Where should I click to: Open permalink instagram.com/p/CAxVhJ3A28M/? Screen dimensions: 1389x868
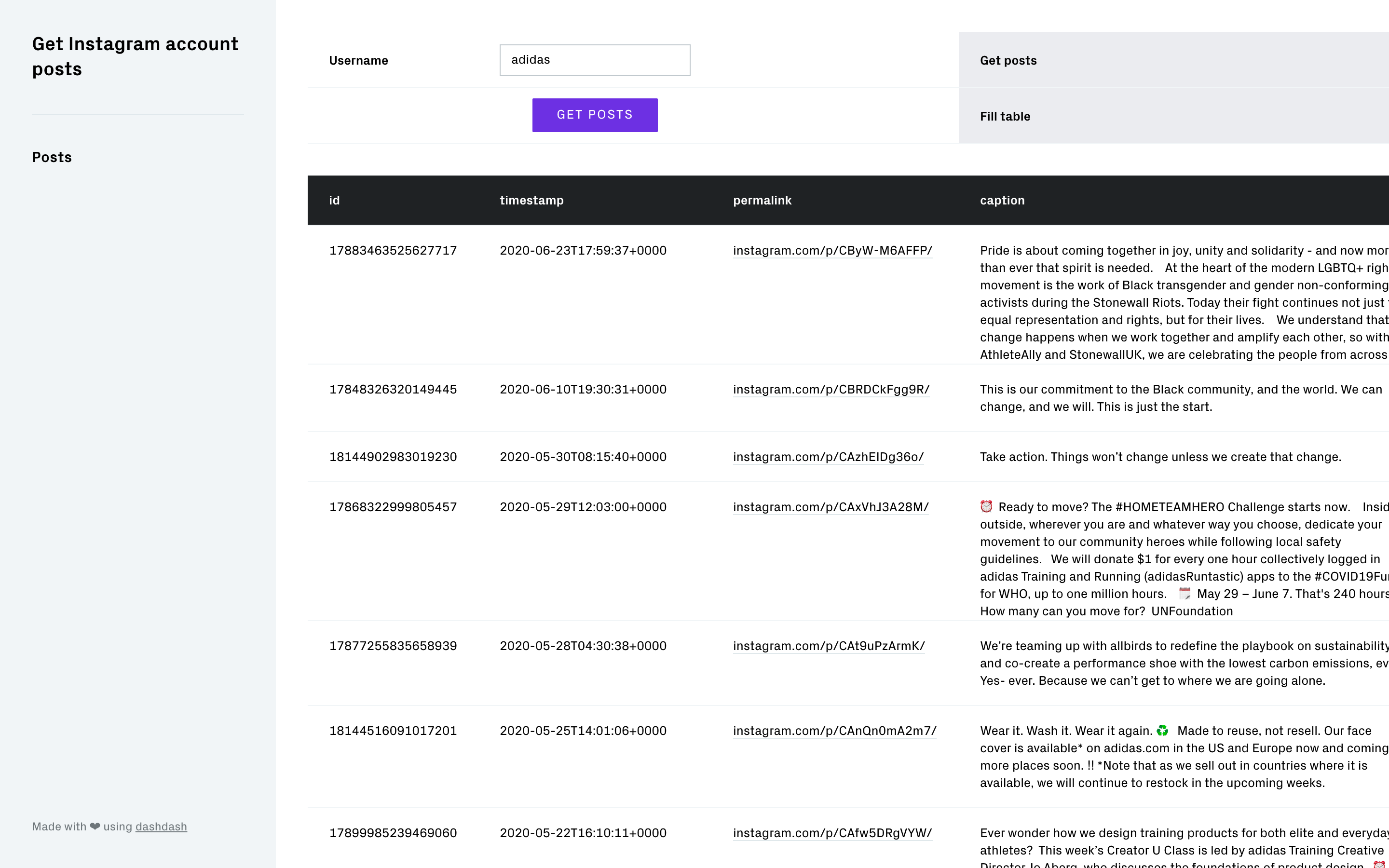831,507
